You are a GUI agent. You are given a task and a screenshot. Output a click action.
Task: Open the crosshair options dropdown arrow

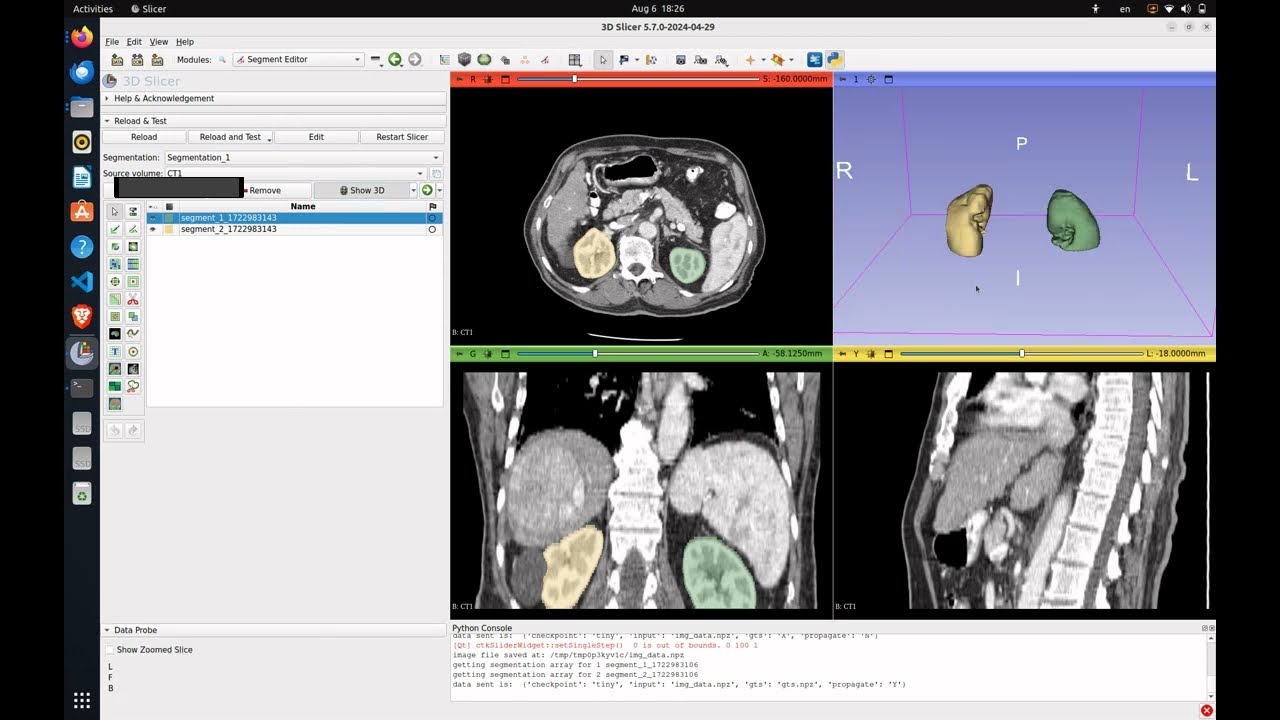[x=762, y=60]
